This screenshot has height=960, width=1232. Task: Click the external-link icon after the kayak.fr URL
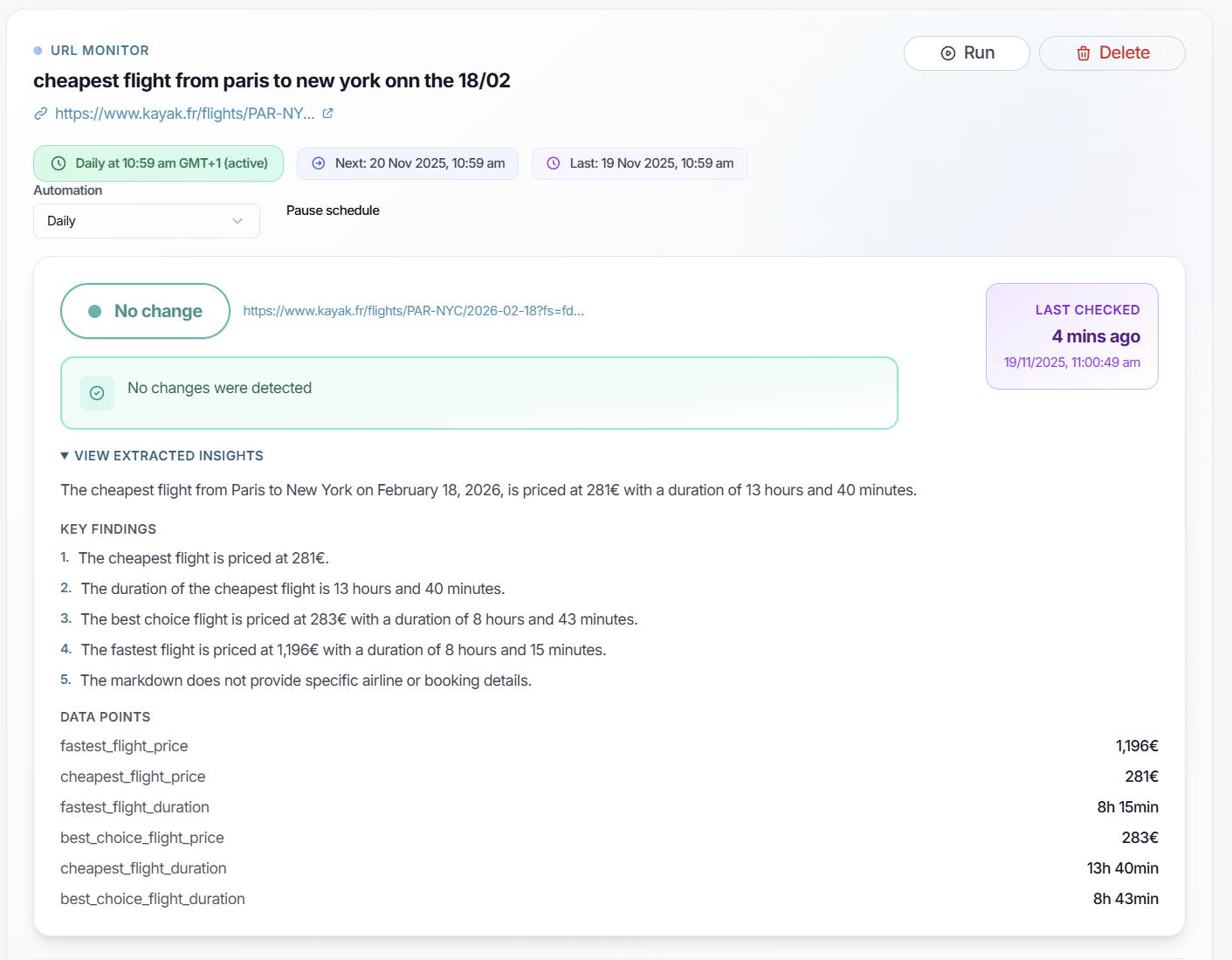tap(327, 113)
